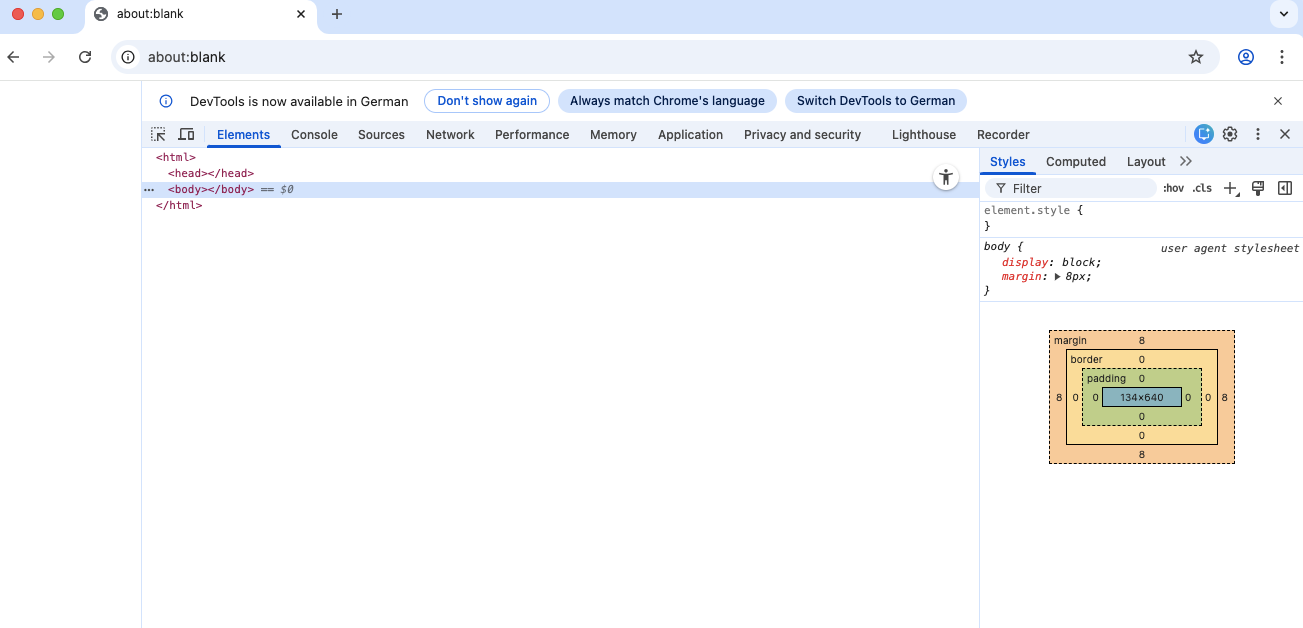Screen dimensions: 1303x628
Task: Close the DevTools panel
Action: click(x=1285, y=134)
